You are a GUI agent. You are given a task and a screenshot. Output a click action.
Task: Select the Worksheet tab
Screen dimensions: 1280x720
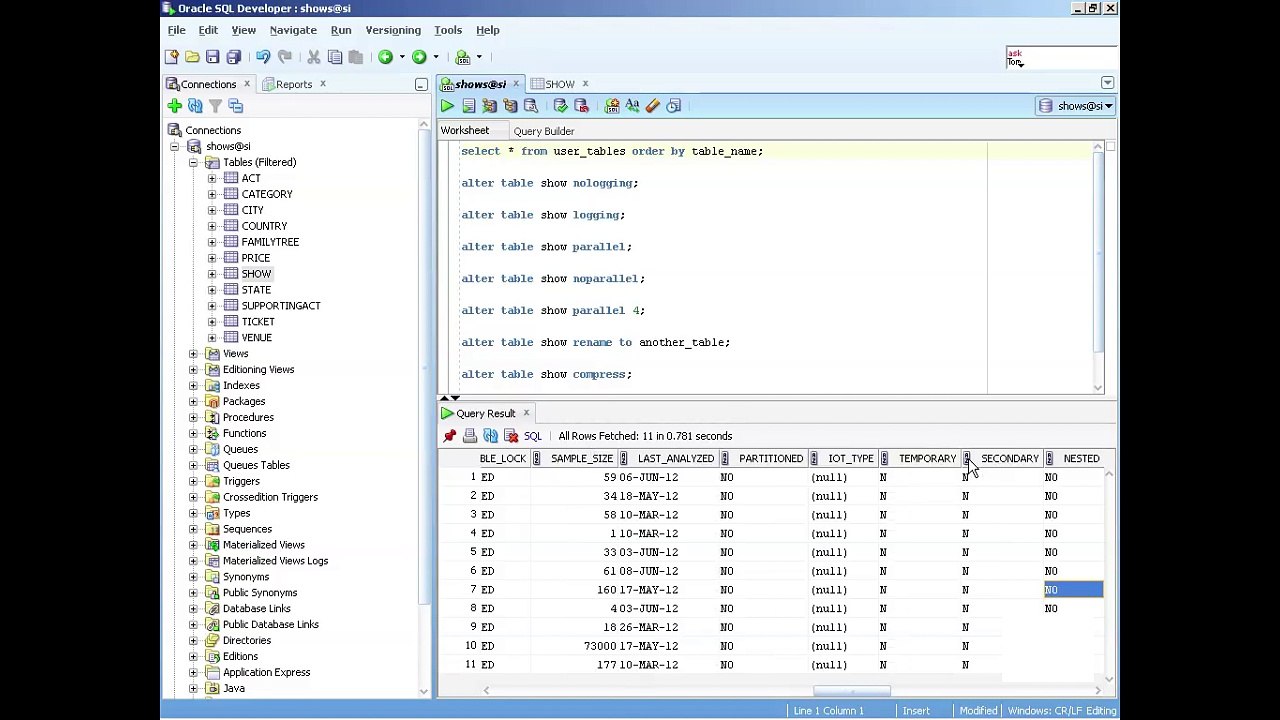[465, 131]
